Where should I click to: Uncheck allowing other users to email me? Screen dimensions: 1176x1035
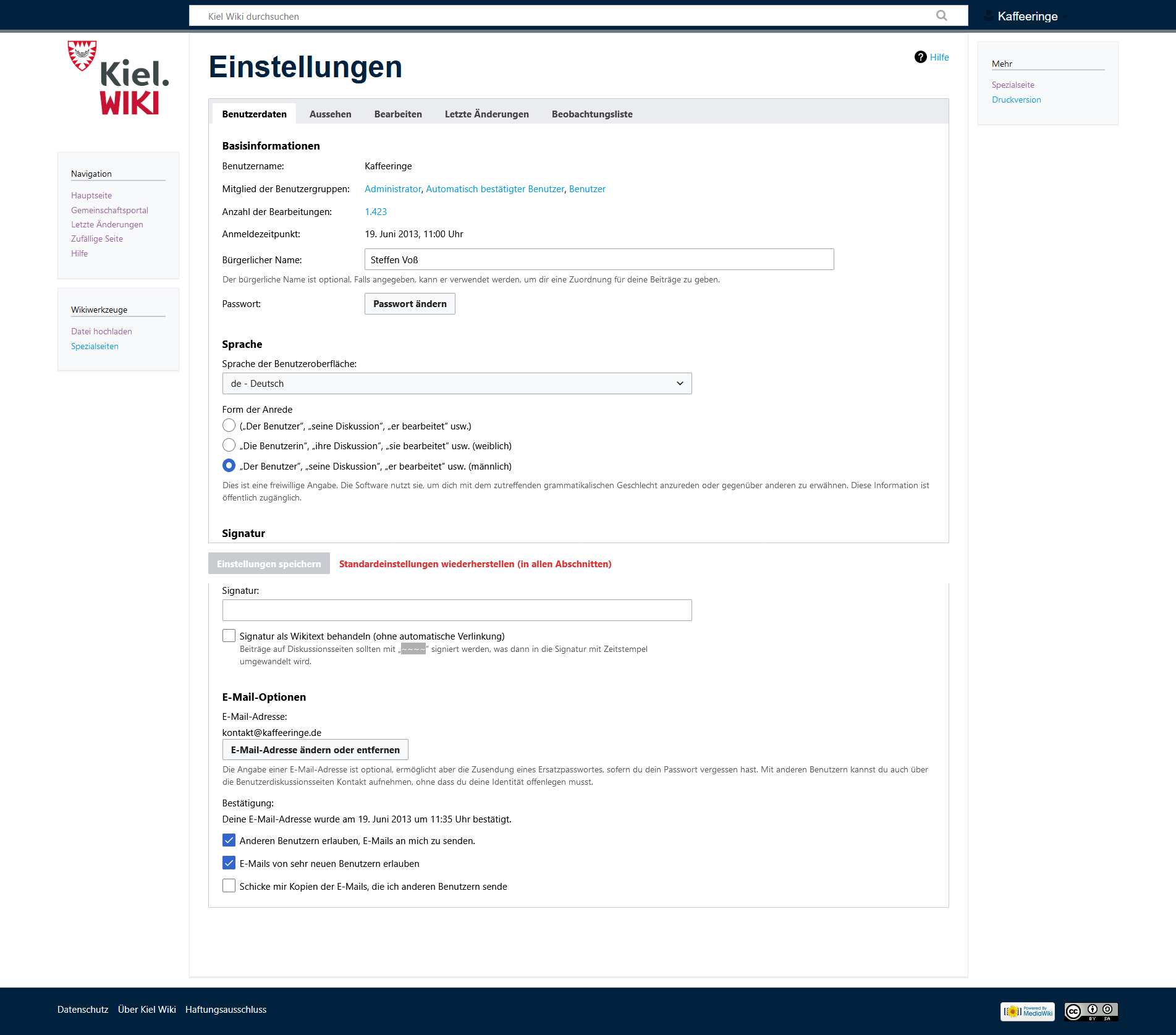point(229,840)
